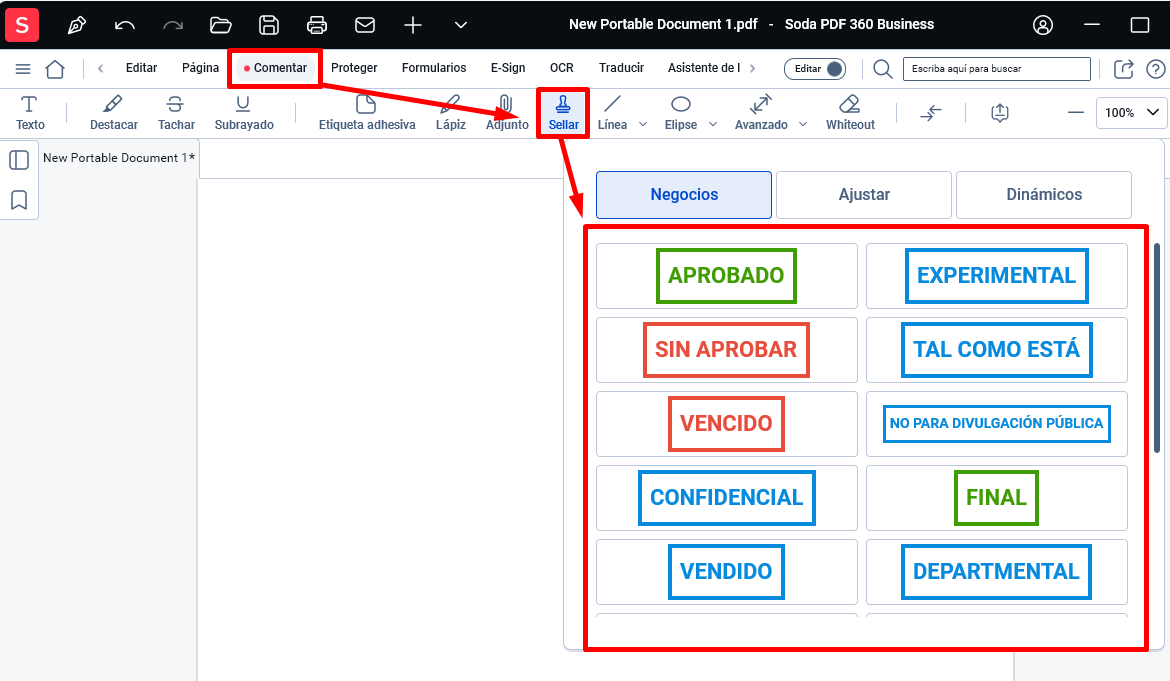This screenshot has height=681, width=1170.
Task: Save the document with the disk icon
Action: coord(269,25)
